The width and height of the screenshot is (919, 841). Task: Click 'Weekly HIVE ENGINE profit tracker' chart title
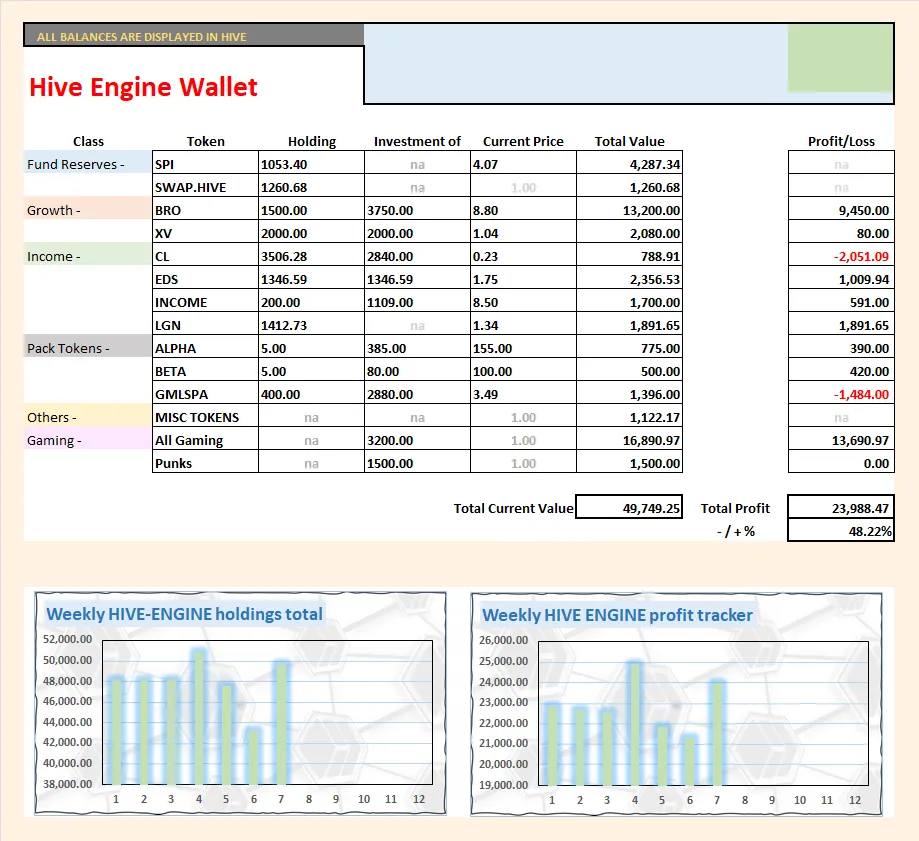617,615
